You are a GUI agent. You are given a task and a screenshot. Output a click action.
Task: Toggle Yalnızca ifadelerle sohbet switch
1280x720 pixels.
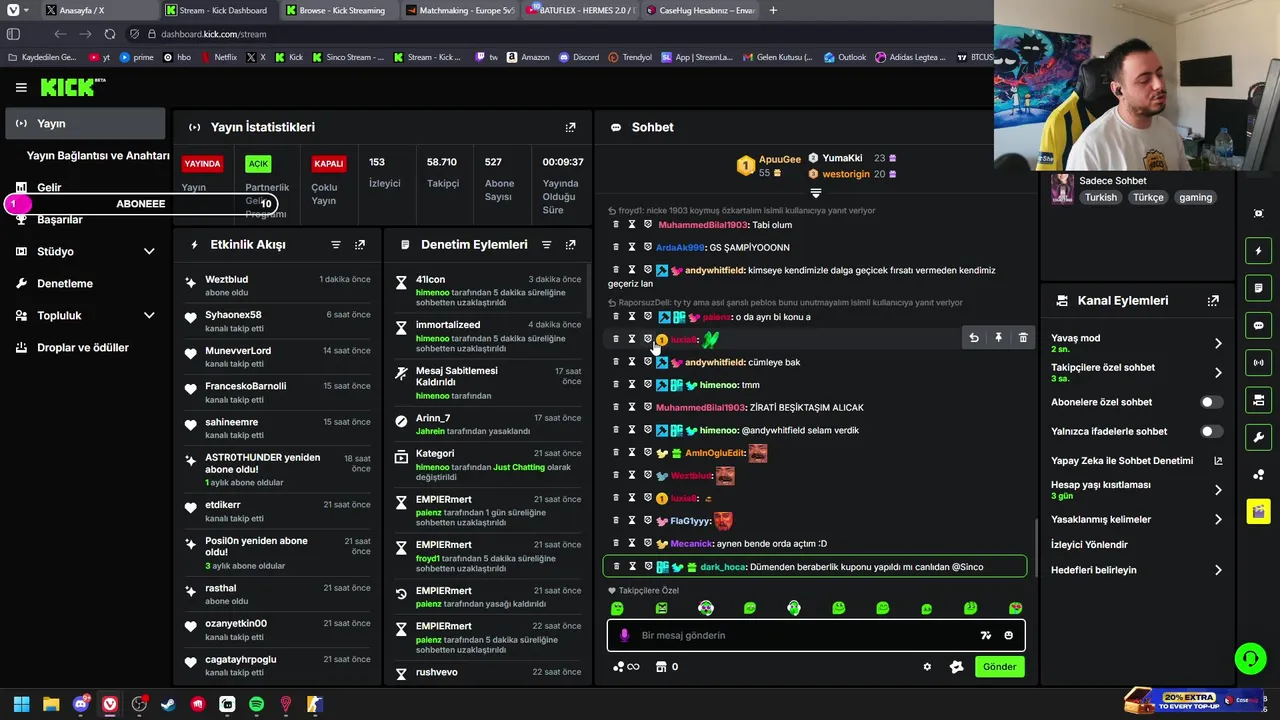pos(1210,432)
